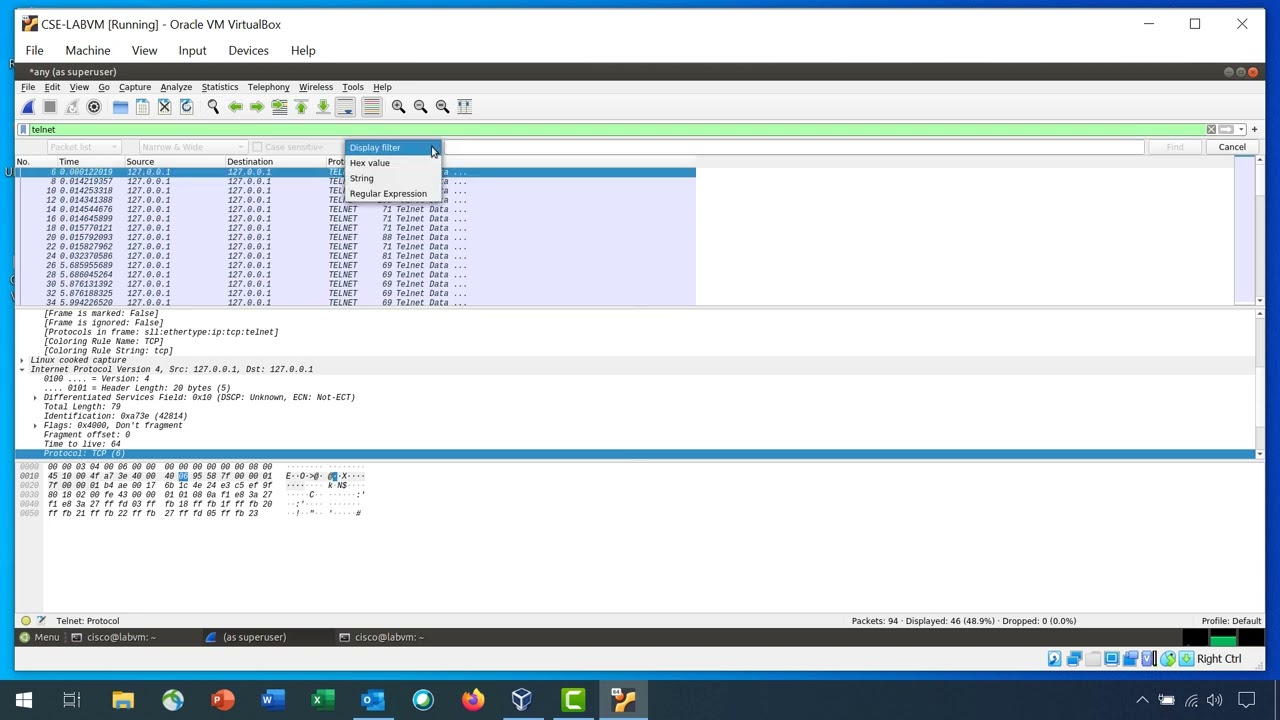Screen dimensions: 1280x720
Task: Clear the telnet display filter
Action: [1211, 129]
